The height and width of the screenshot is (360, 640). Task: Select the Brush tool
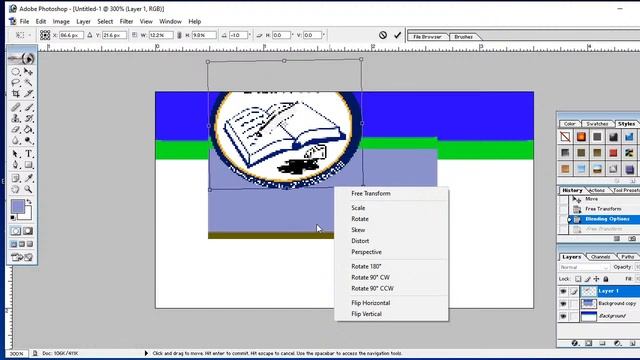point(28,107)
